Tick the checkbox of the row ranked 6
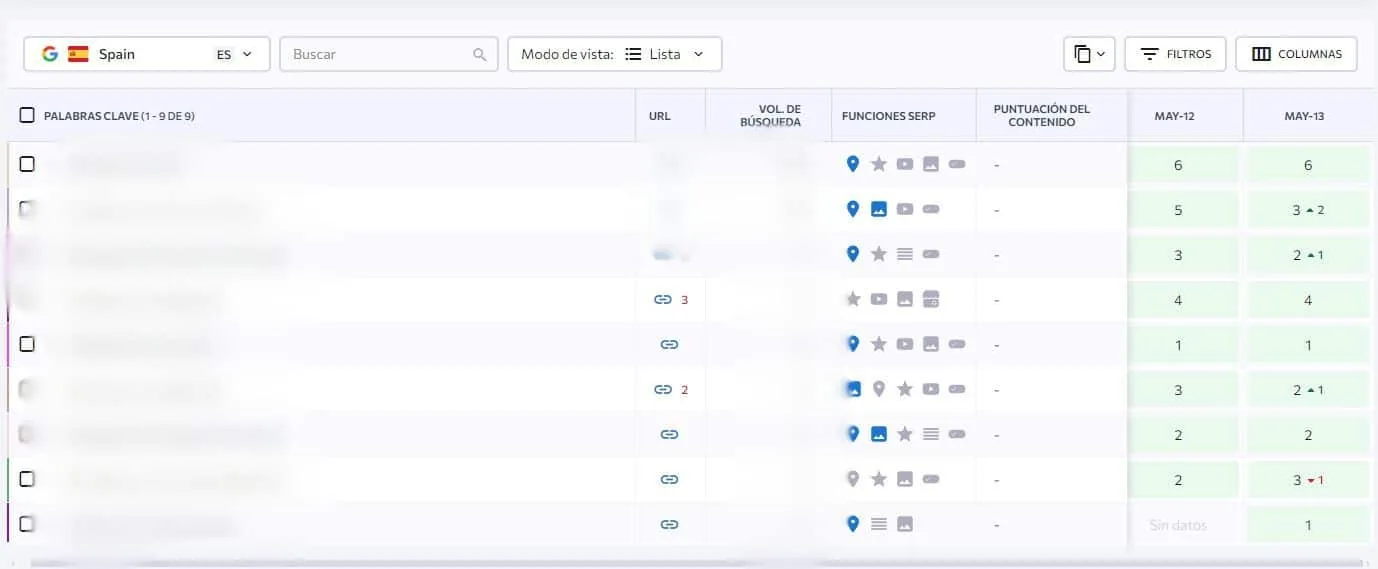 pos(27,164)
